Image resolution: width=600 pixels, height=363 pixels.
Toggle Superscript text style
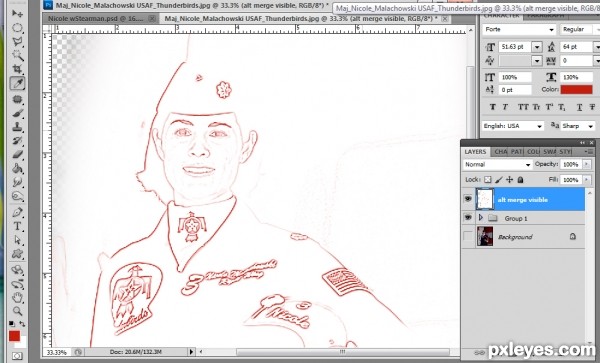(549, 107)
